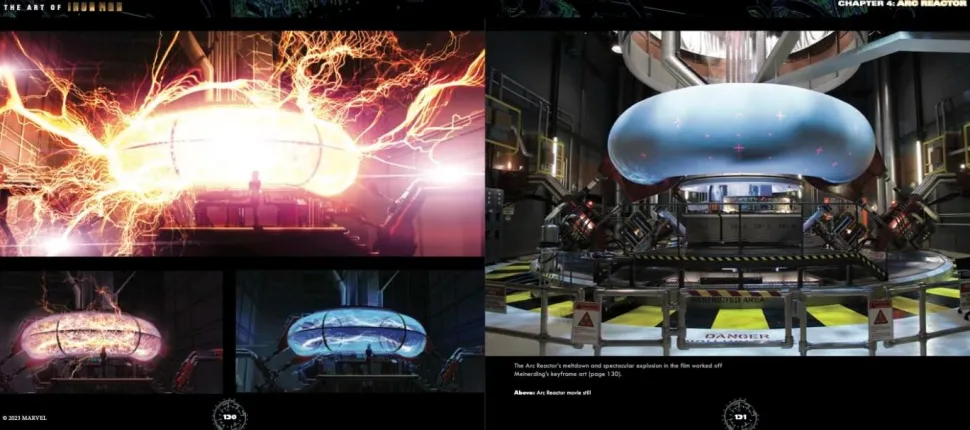Viewport: 970px width, 430px height.
Task: Open the small pink overloading reactor image
Action: click(x=111, y=332)
